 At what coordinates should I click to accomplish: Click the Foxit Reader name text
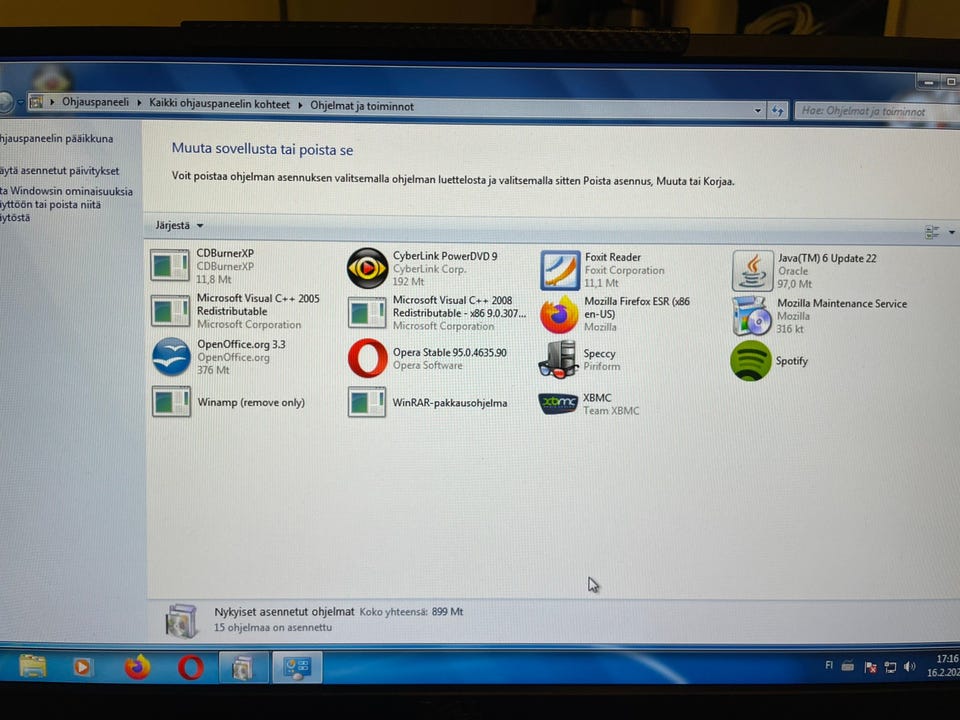pyautogui.click(x=613, y=257)
